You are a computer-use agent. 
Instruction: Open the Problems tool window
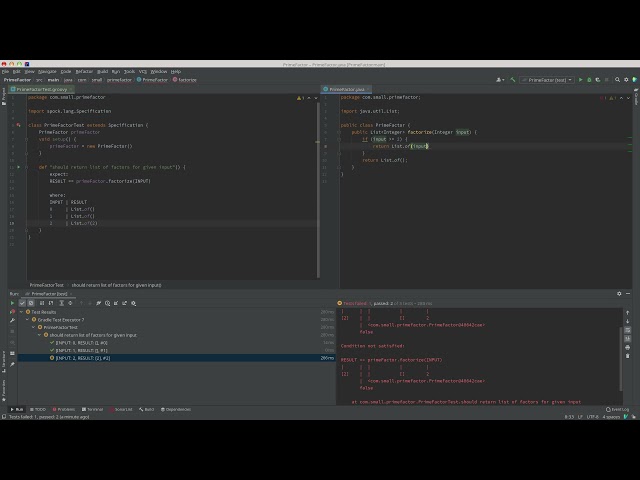point(64,409)
